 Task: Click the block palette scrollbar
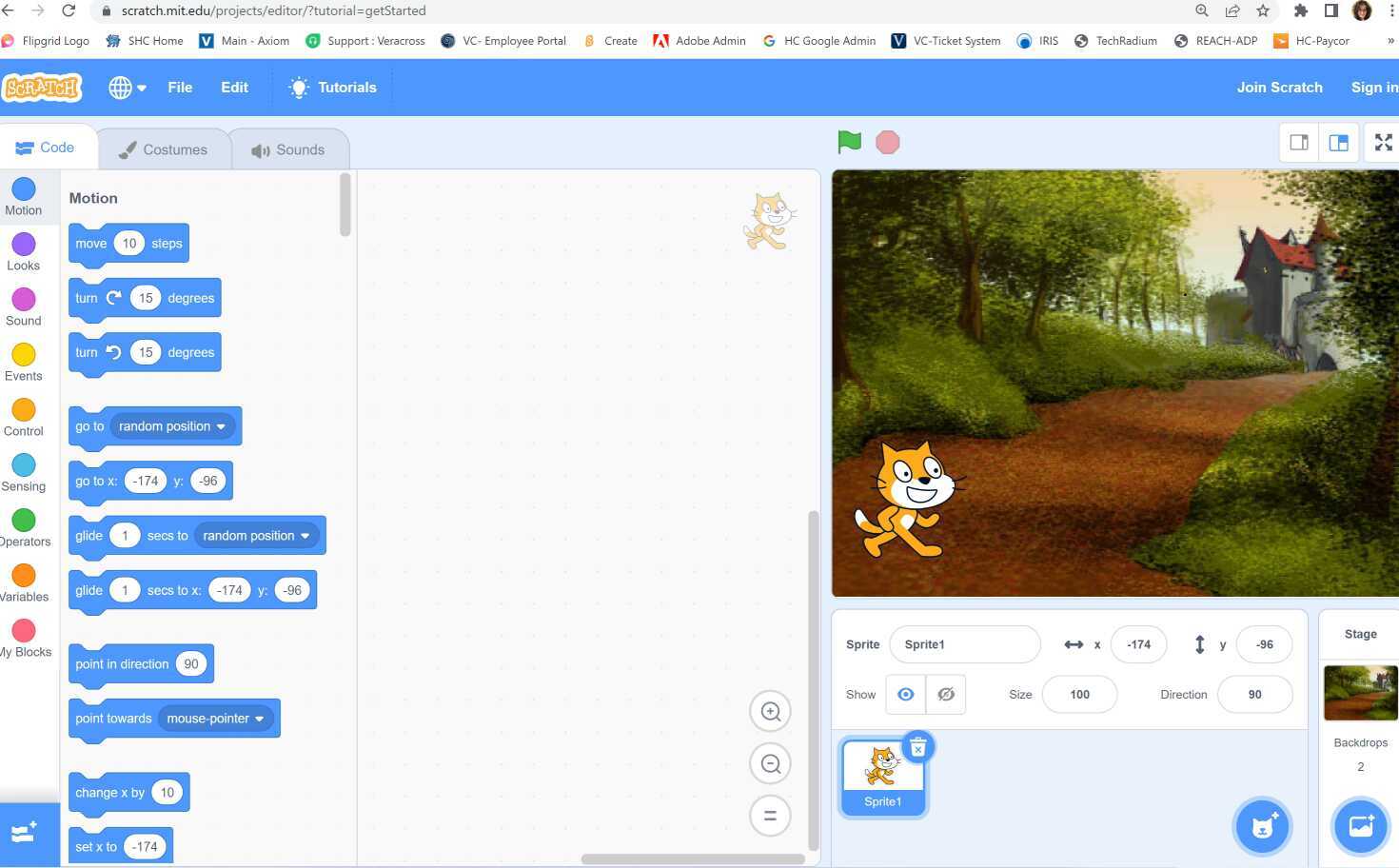pos(345,204)
